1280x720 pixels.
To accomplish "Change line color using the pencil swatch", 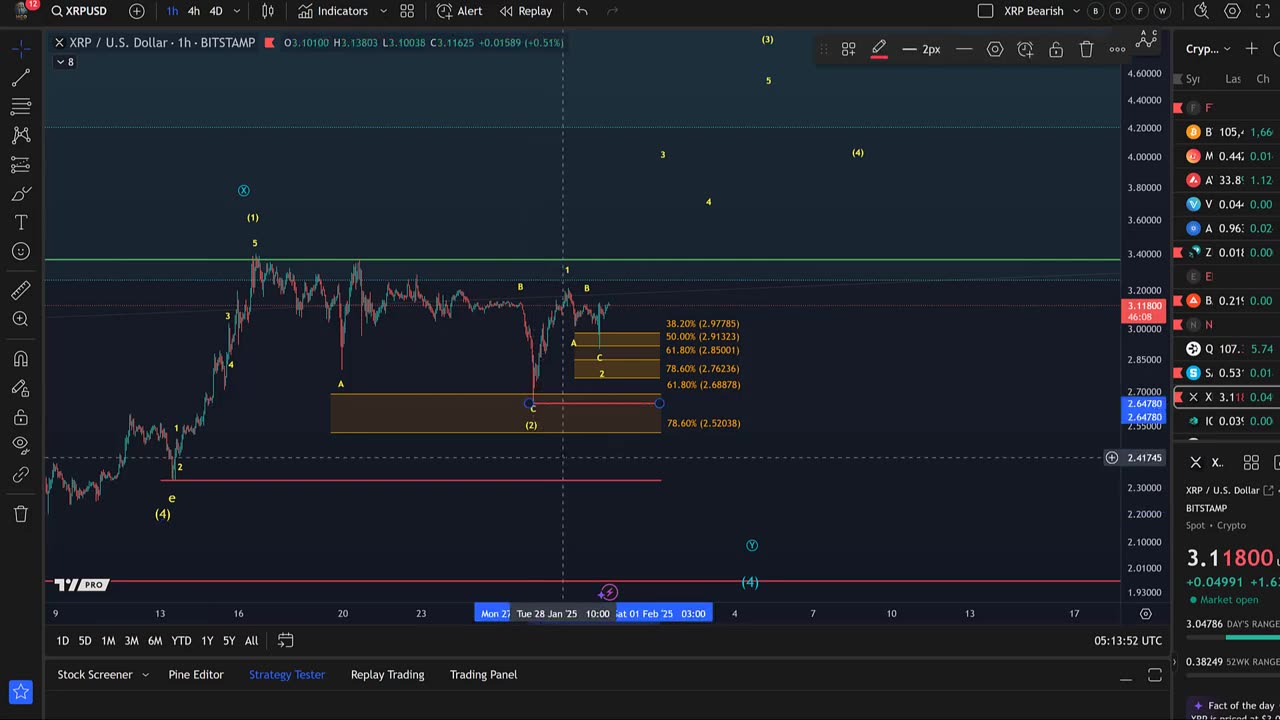I will click(x=879, y=49).
